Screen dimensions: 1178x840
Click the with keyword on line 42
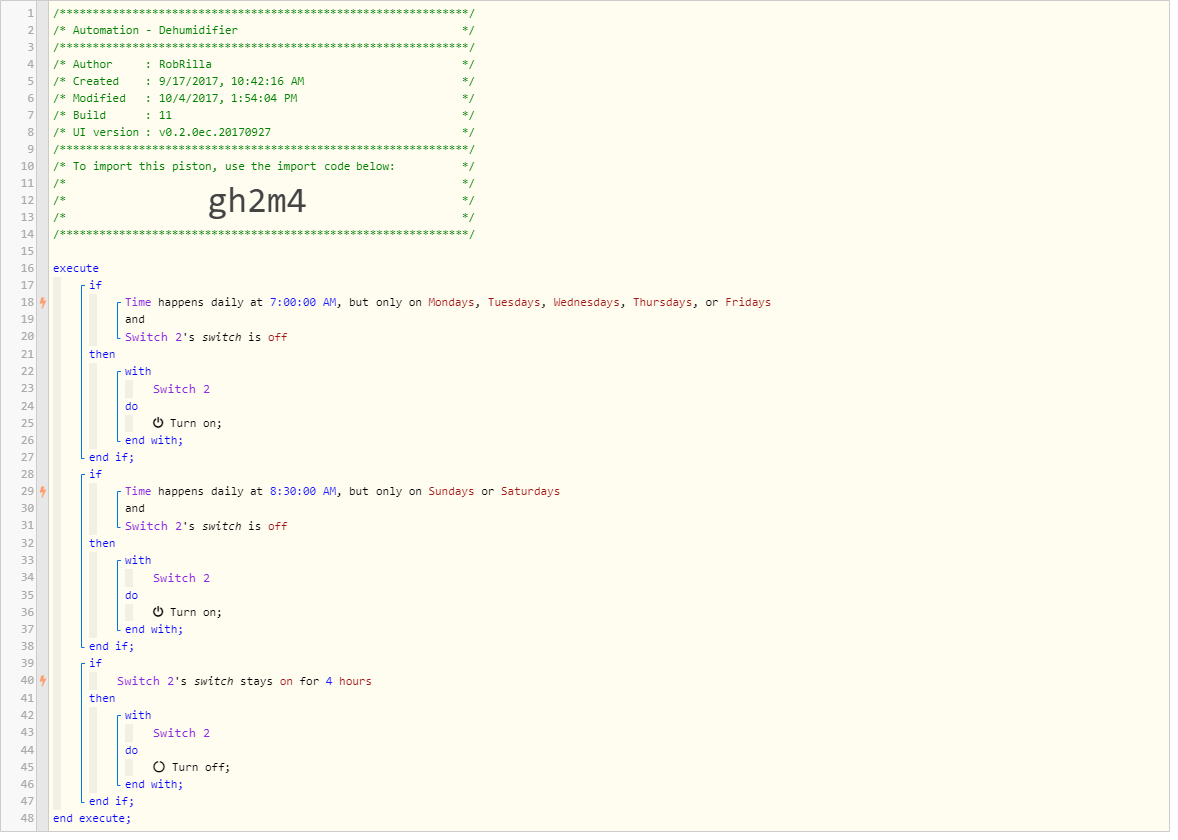tap(138, 716)
